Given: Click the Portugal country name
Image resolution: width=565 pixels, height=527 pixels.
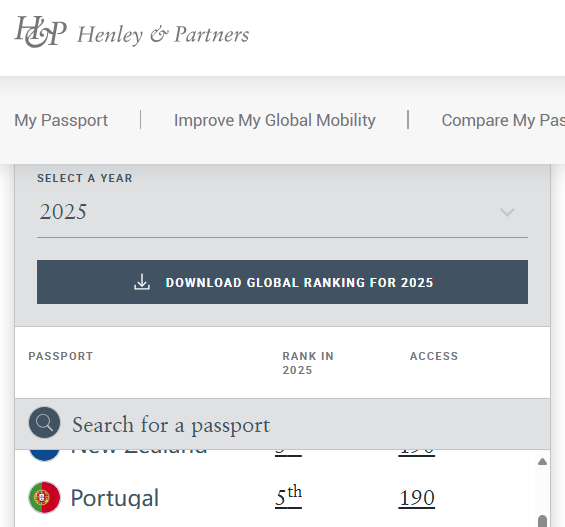Looking at the screenshot, I should pos(115,498).
